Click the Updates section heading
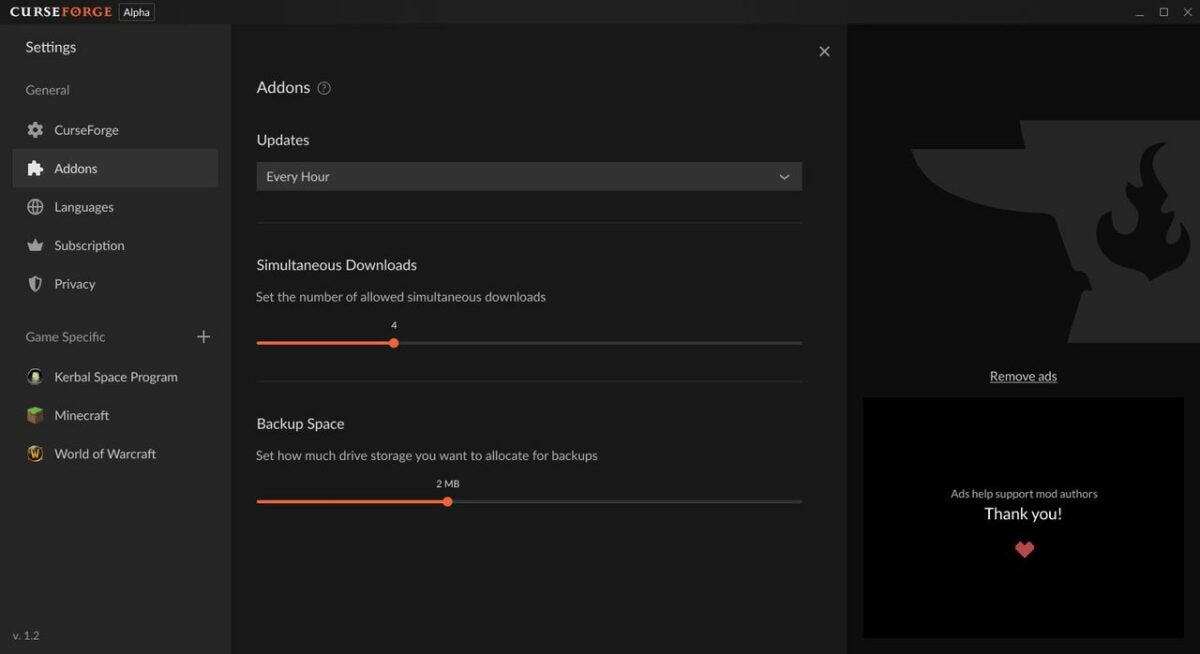1200x654 pixels. click(x=283, y=140)
